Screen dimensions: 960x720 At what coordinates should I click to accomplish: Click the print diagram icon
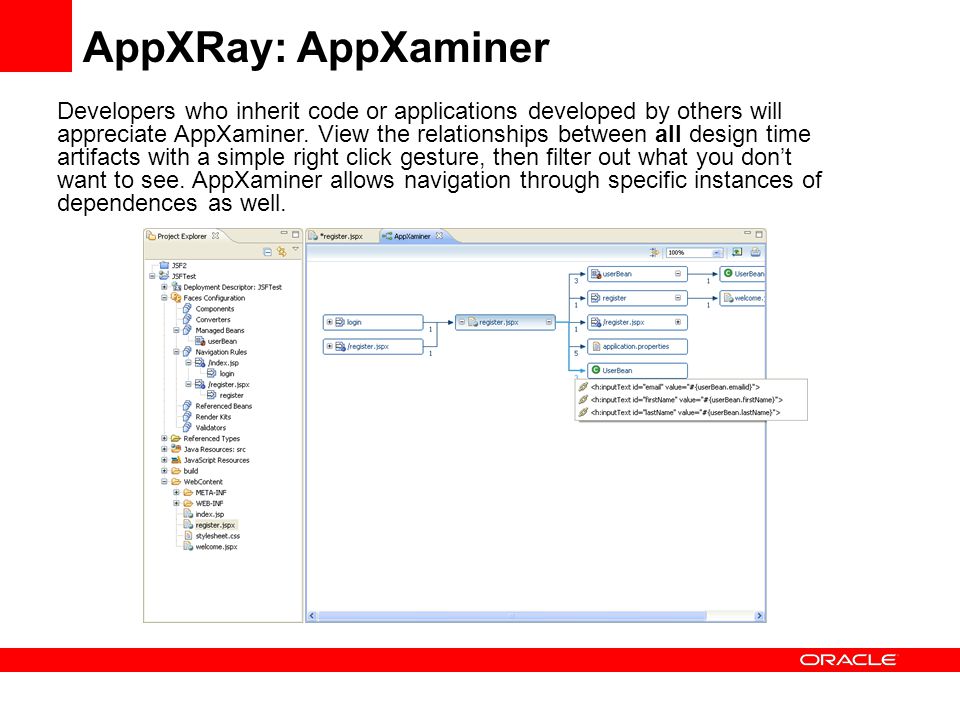(756, 252)
